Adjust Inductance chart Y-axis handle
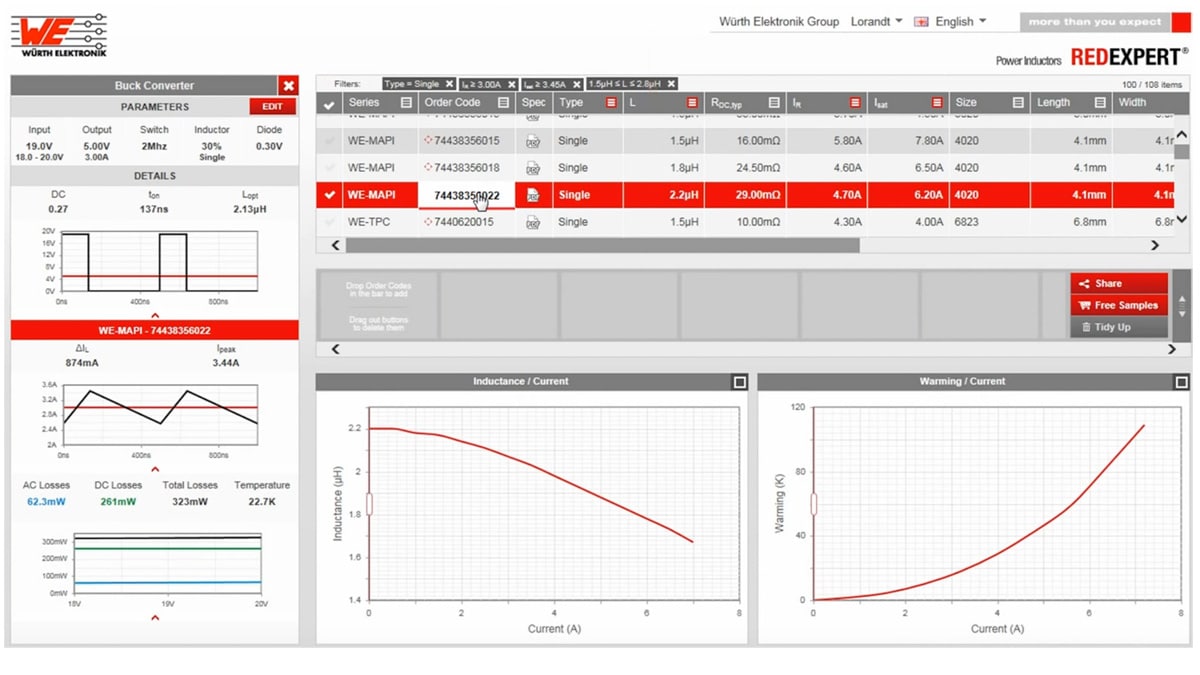 coord(369,503)
